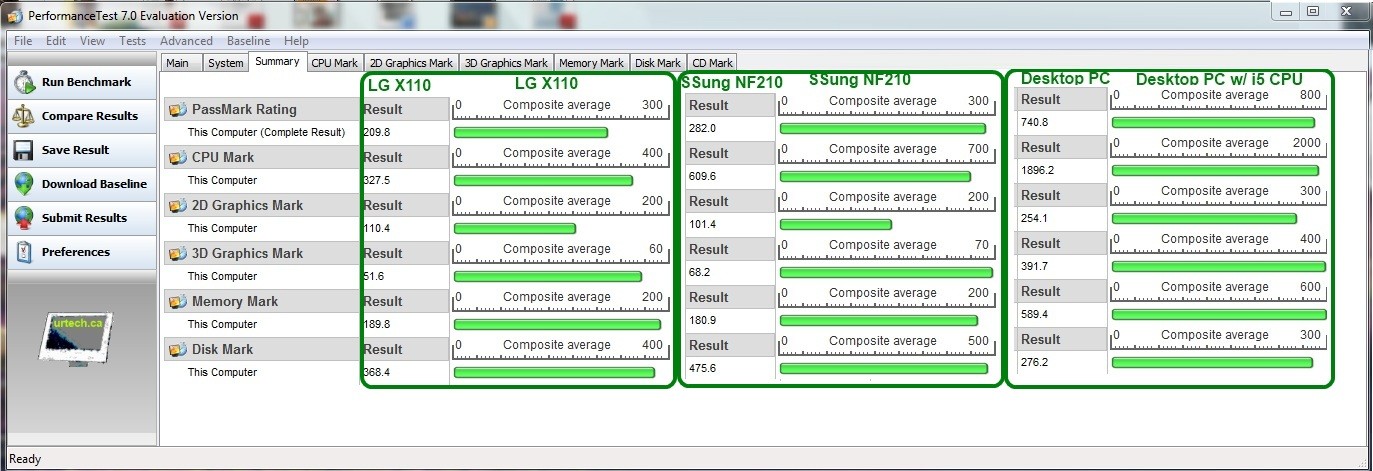
Task: Click the urtech.ca monitor image
Action: coord(77,338)
